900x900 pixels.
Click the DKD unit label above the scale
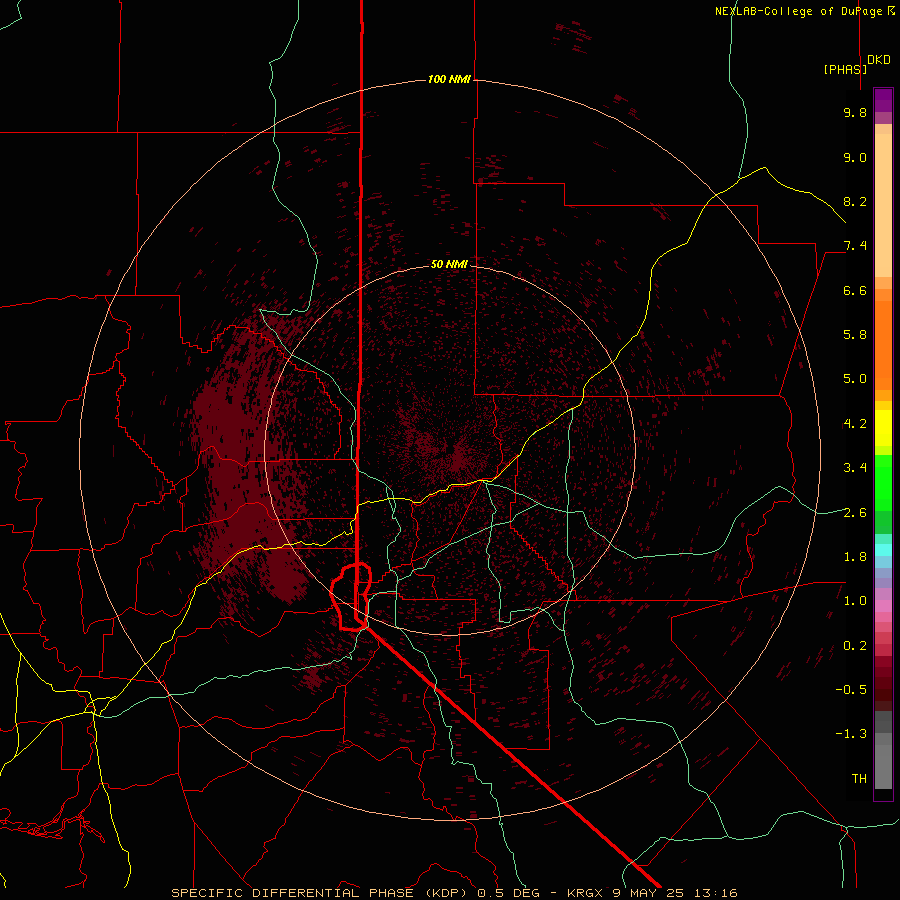point(879,60)
